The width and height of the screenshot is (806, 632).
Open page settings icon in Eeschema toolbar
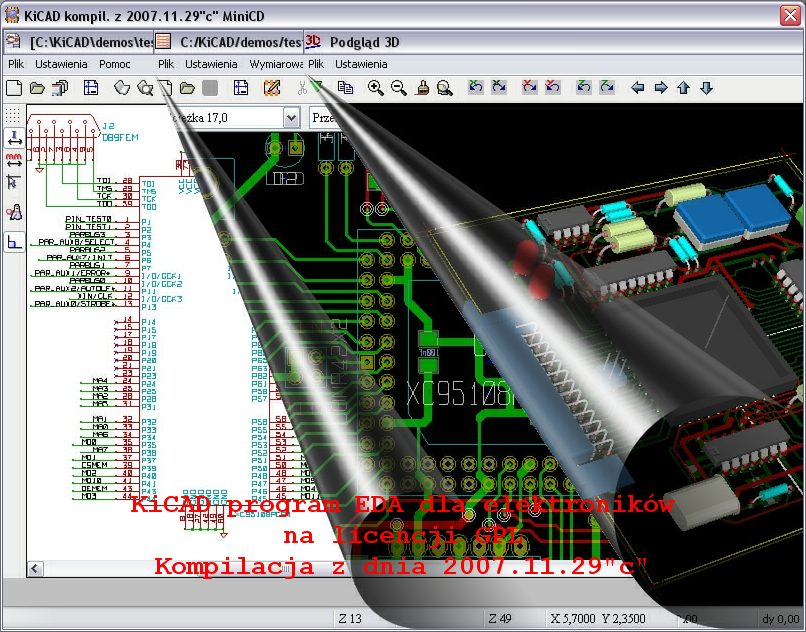(x=91, y=88)
